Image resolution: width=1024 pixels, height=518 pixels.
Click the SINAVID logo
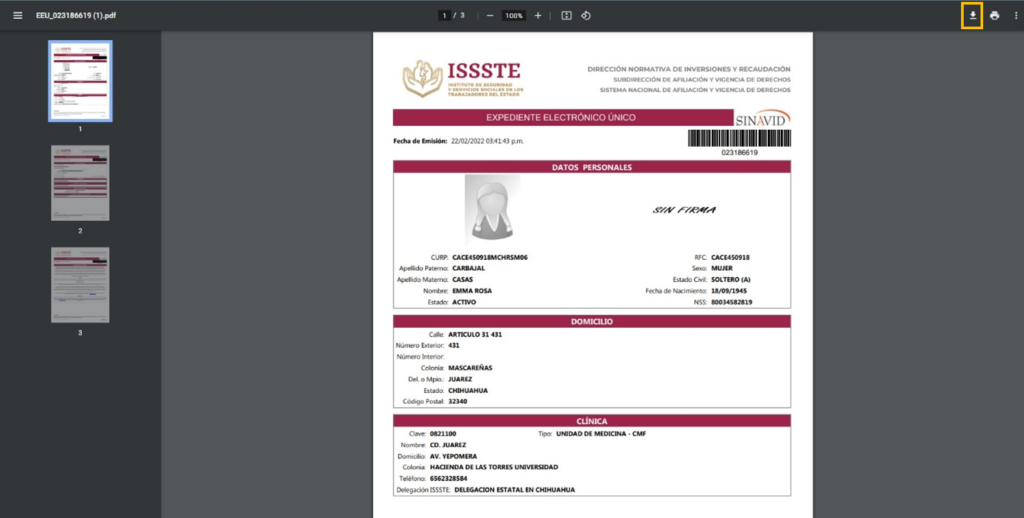coord(762,118)
